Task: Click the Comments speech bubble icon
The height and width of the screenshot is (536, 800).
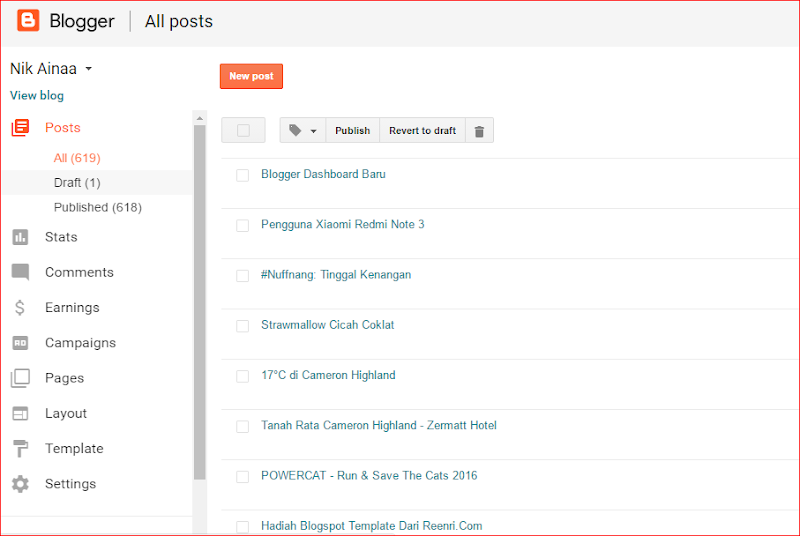Action: [x=20, y=272]
